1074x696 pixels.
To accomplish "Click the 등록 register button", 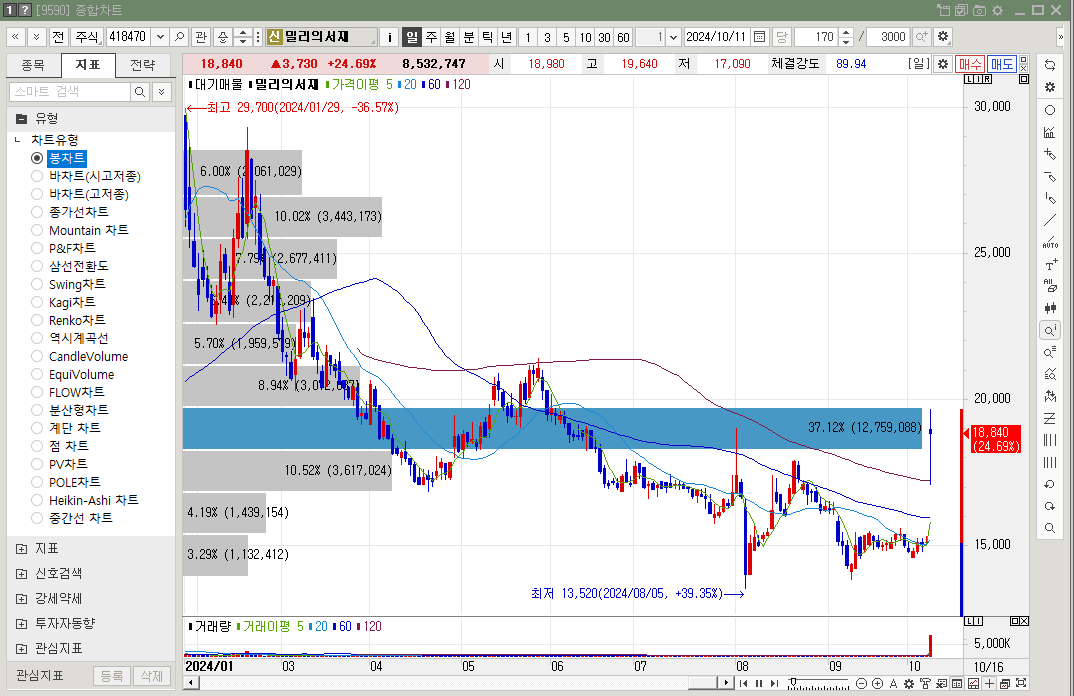I will coord(112,676).
